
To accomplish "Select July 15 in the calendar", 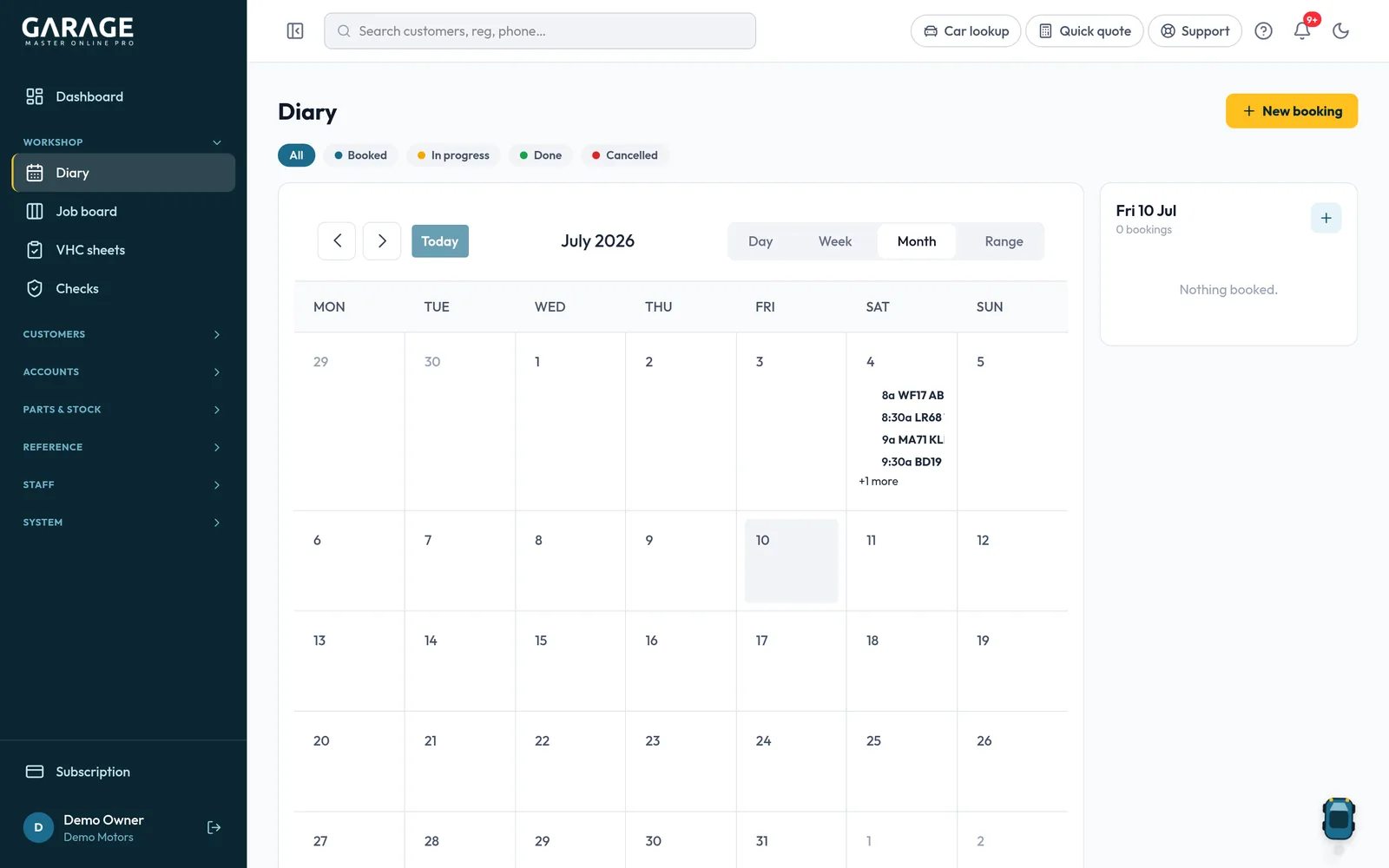I will [570, 661].
